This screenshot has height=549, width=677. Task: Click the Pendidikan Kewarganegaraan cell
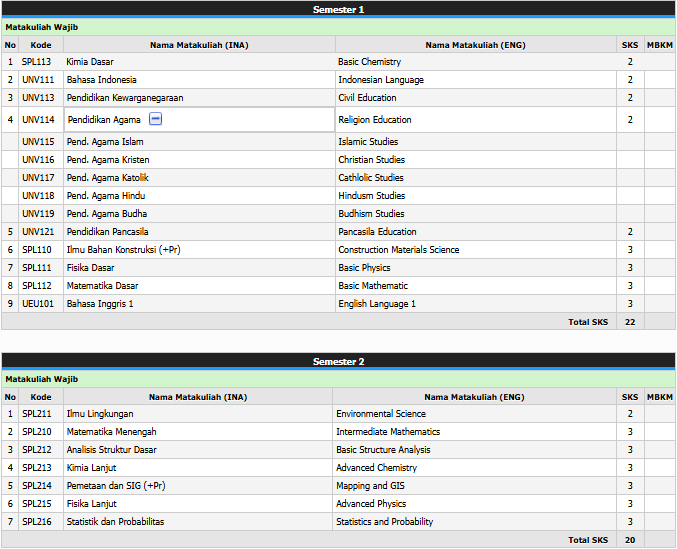coord(124,98)
